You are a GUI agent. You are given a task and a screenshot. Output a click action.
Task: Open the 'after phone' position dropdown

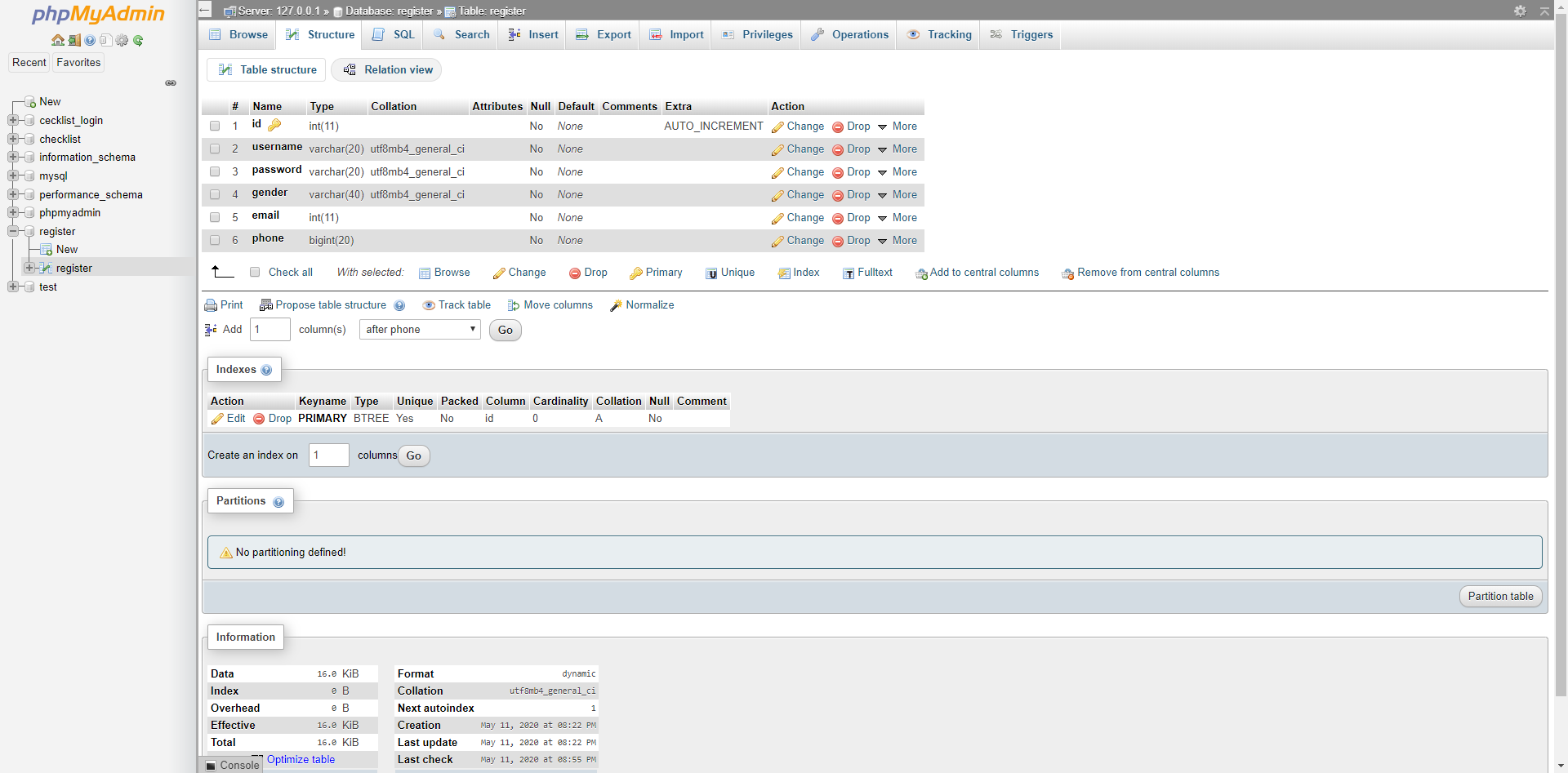[x=420, y=330]
